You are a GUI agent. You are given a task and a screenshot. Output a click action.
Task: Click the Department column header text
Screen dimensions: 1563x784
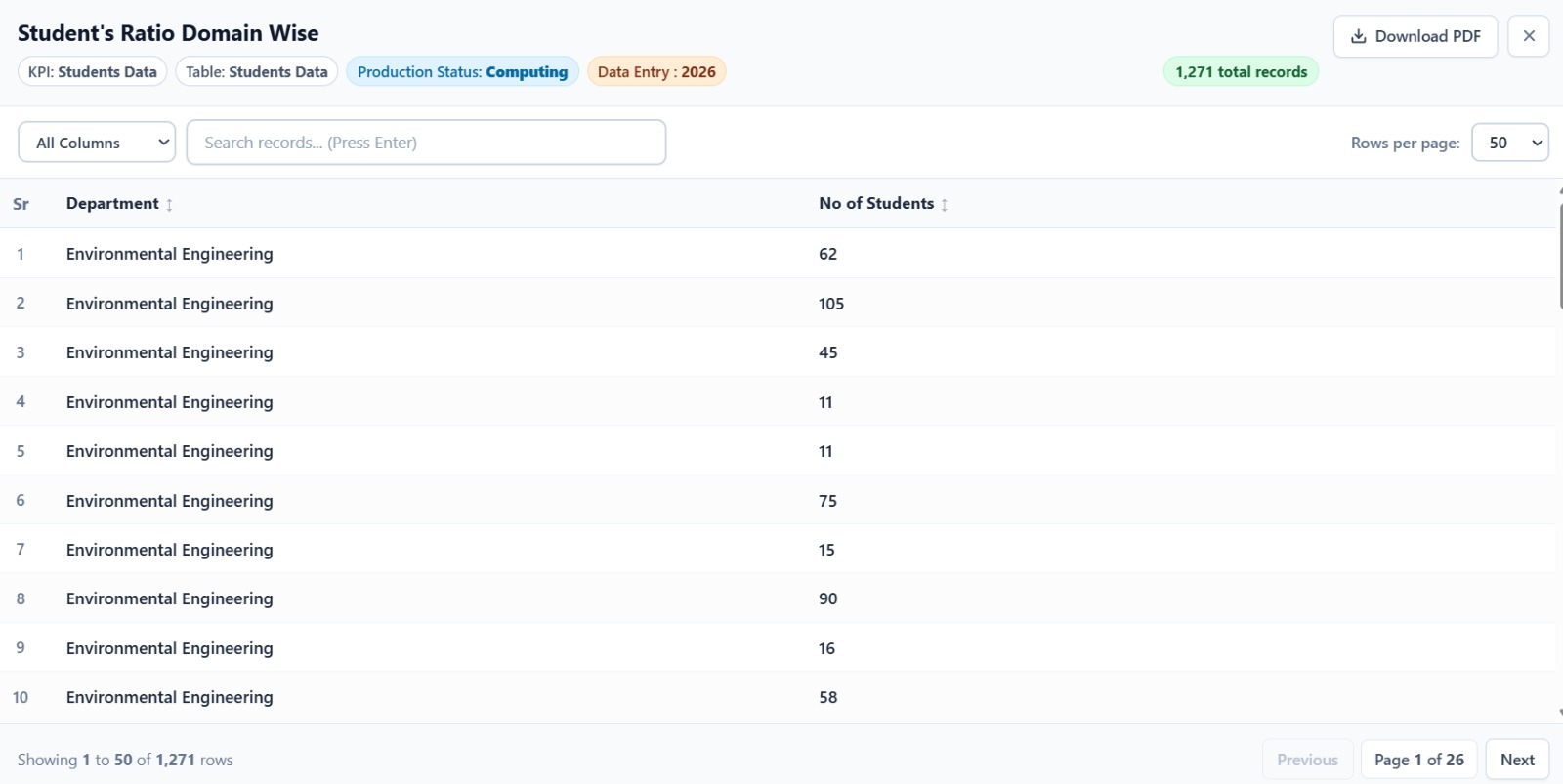pos(112,203)
